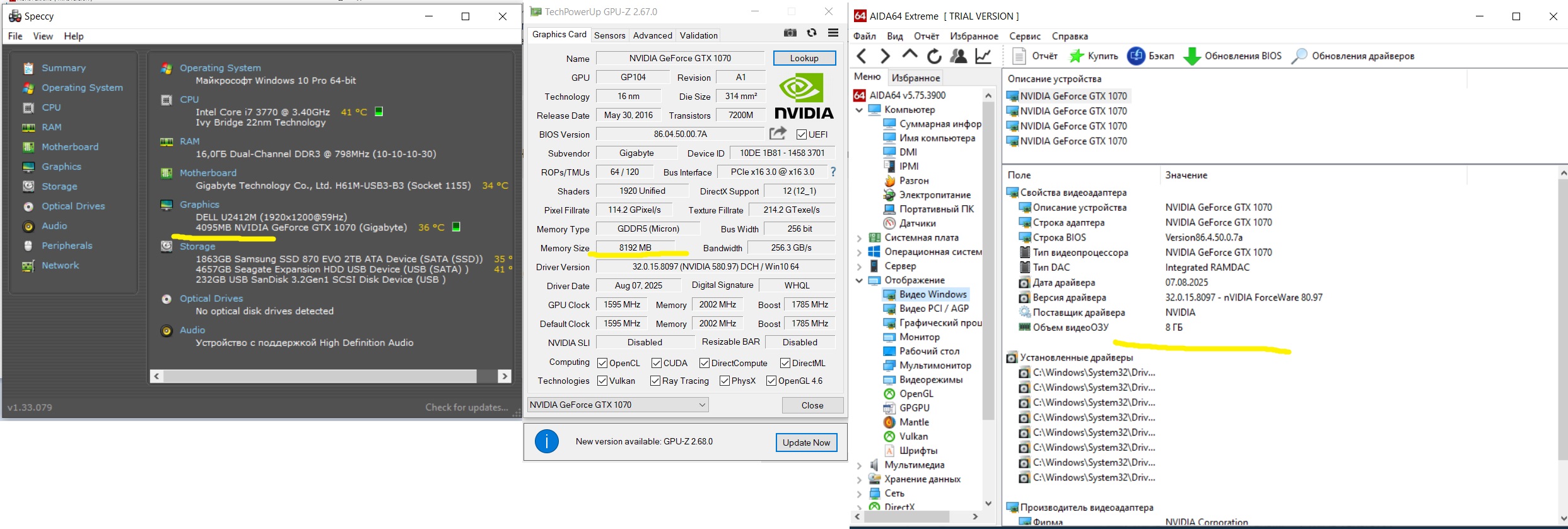This screenshot has height=529, width=1568.
Task: Save GPU BIOS using the share arrow icon
Action: [x=778, y=133]
